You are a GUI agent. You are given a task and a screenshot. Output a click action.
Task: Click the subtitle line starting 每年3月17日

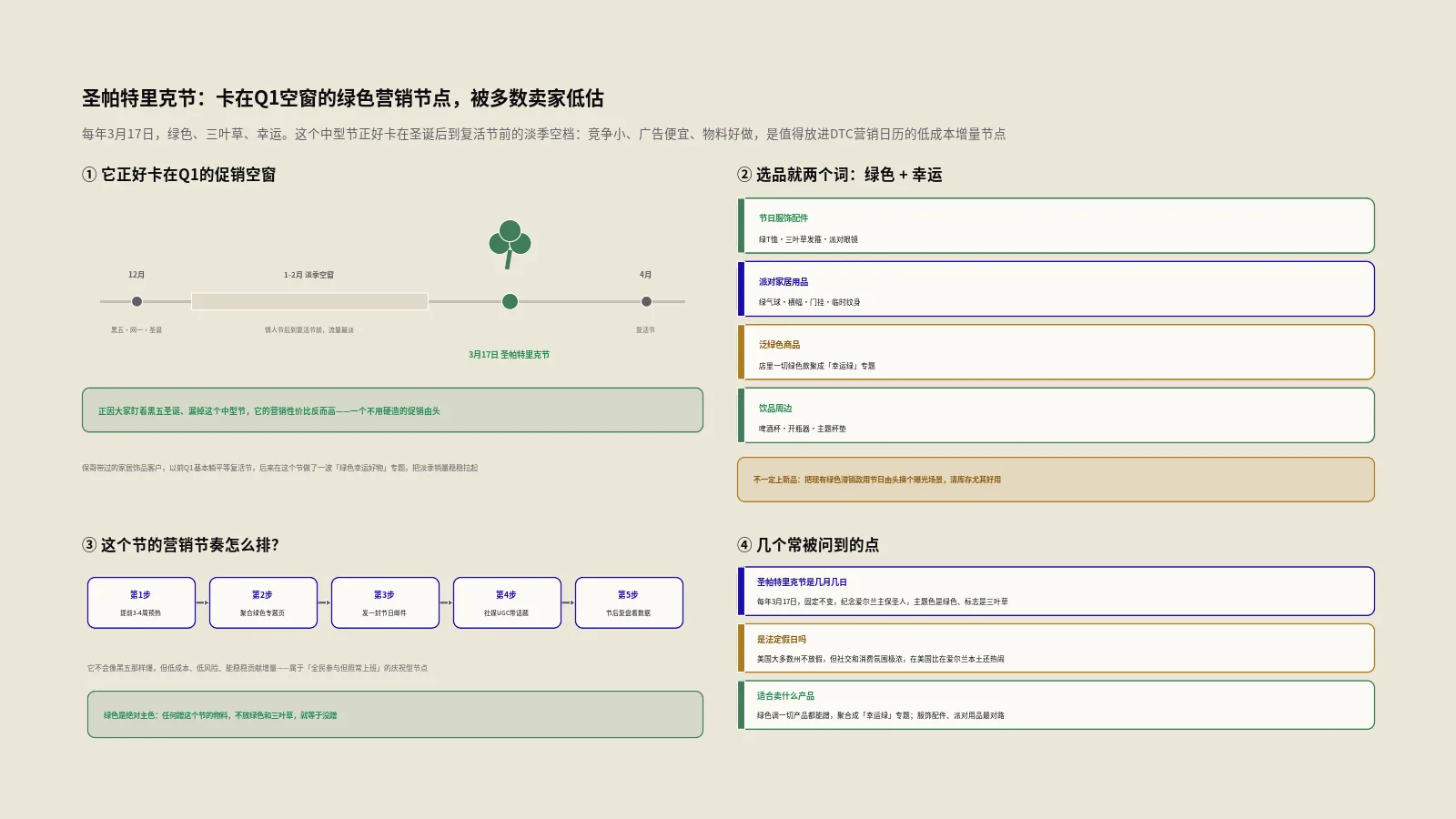point(543,134)
